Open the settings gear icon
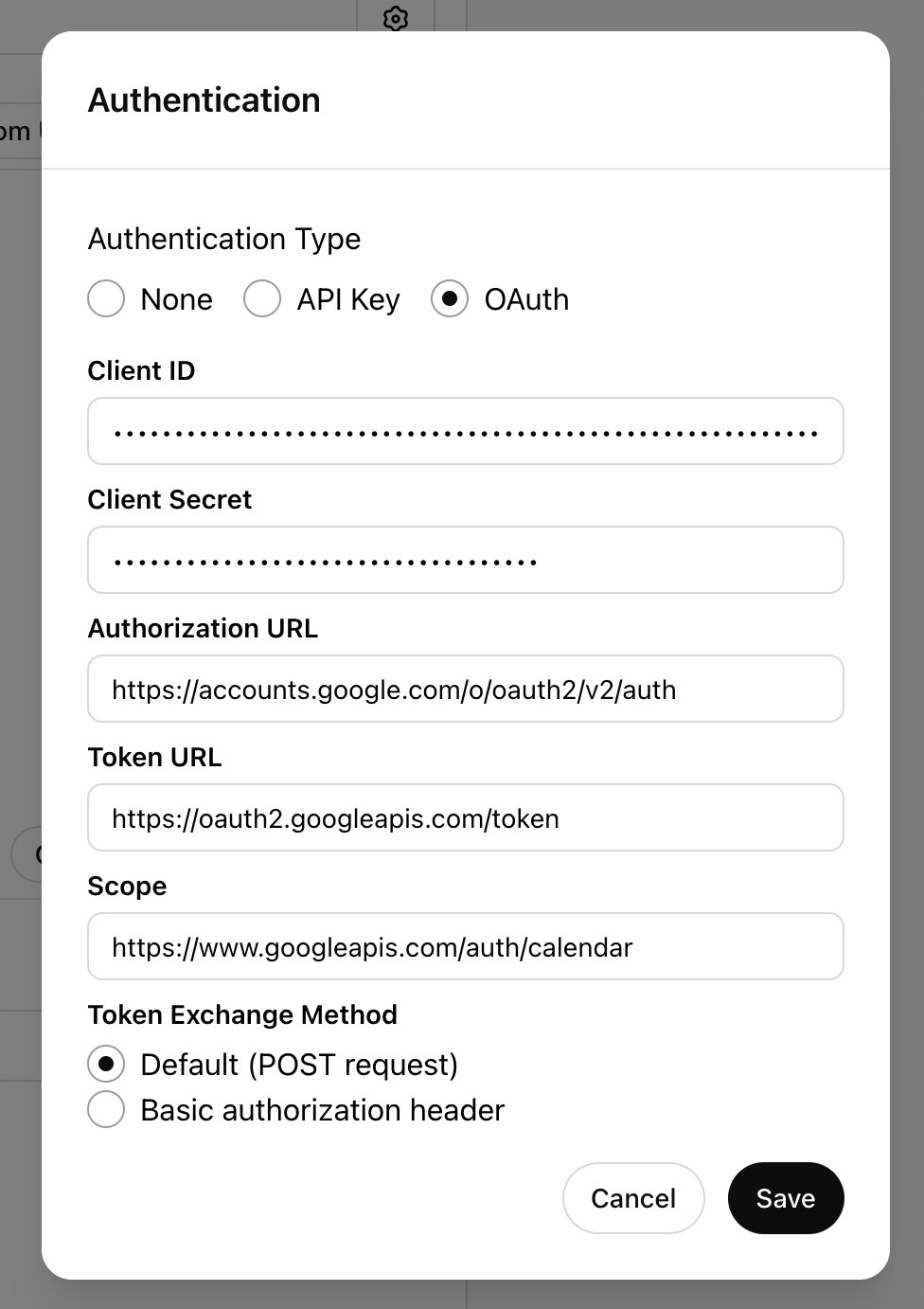Image resolution: width=924 pixels, height=1309 pixels. (395, 18)
